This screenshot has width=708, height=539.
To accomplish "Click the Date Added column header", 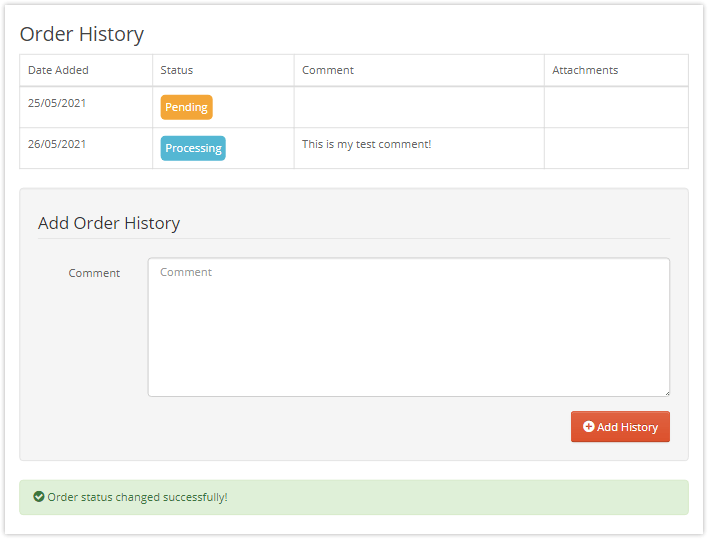I will 86,70.
